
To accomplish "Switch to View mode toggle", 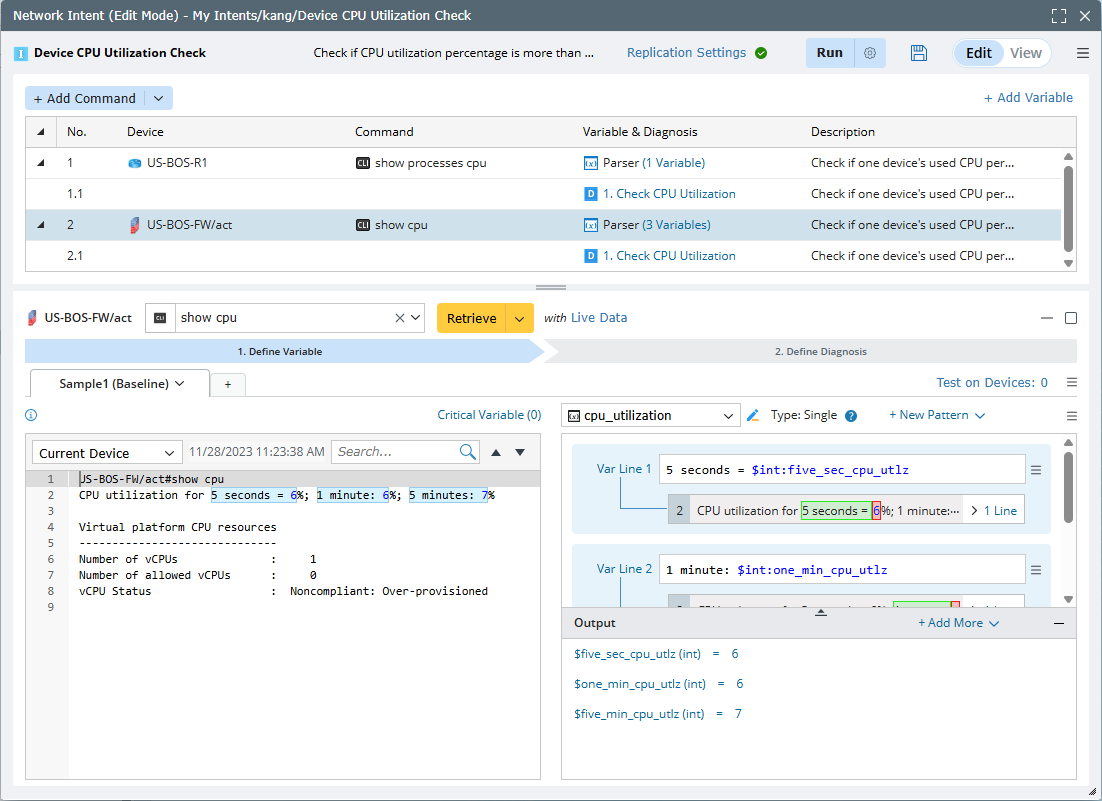I will [x=1025, y=53].
